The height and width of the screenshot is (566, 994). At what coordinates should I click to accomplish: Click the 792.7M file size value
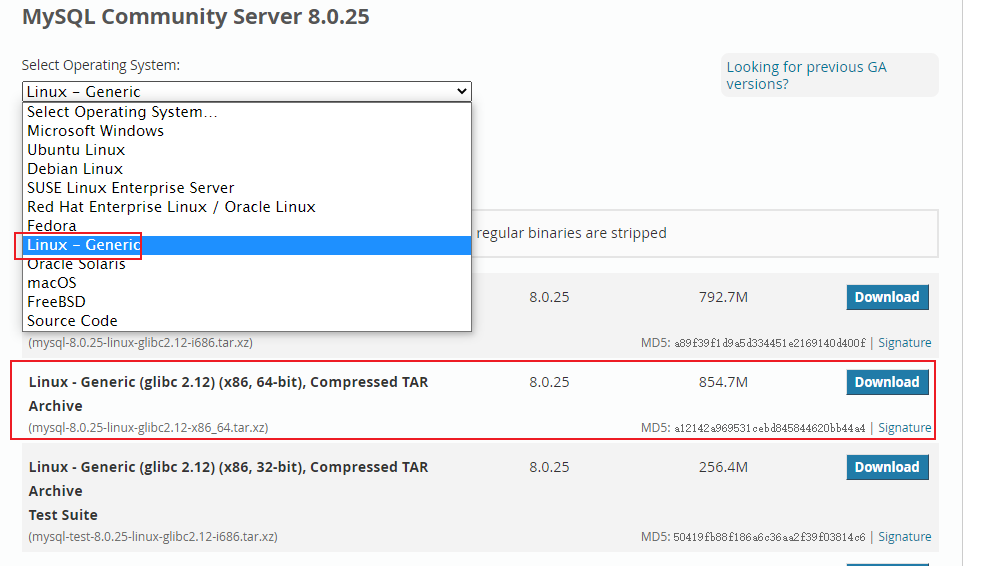[723, 297]
